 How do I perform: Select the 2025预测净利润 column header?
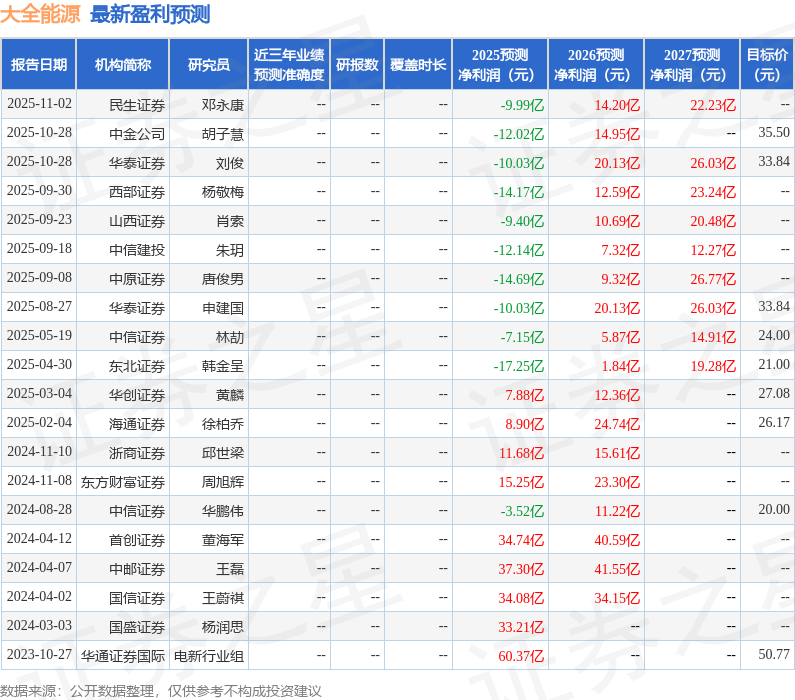(500, 64)
